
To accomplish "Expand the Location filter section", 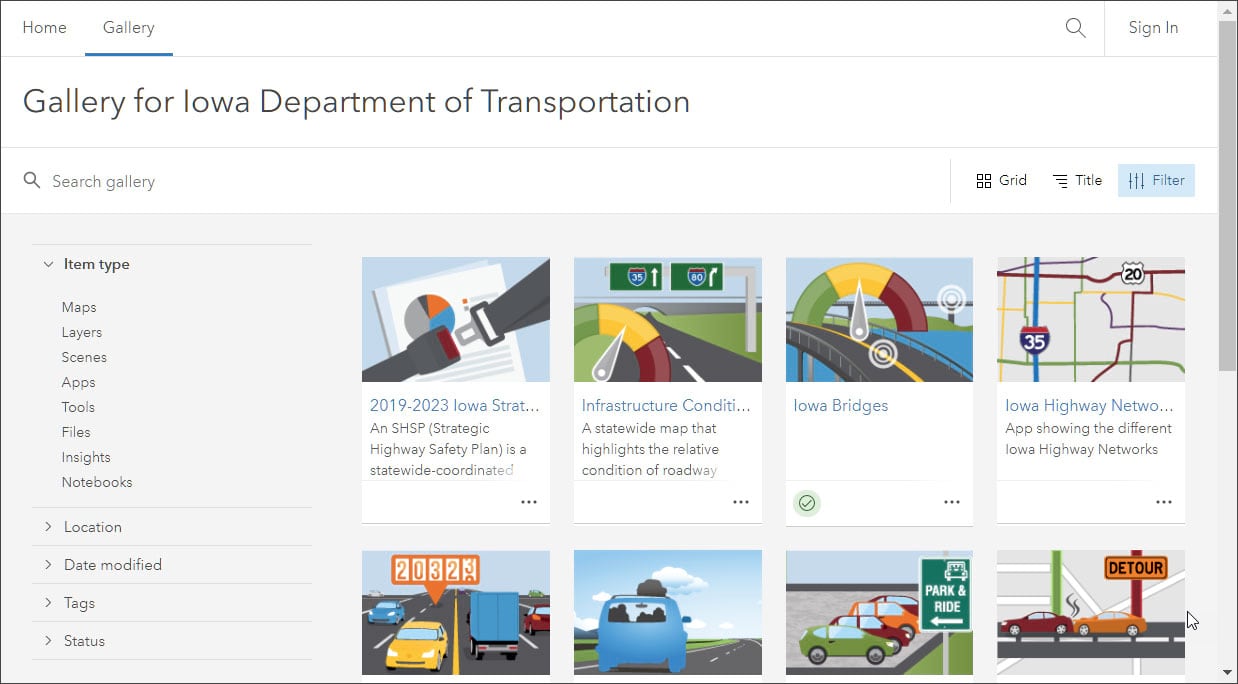I will point(172,527).
